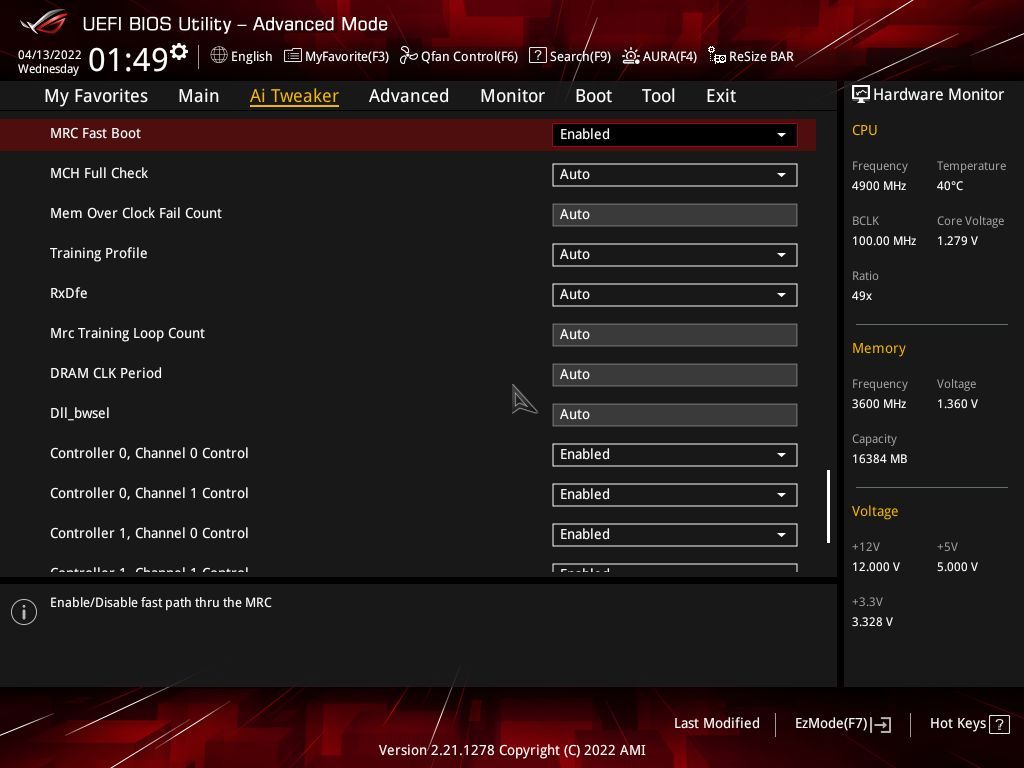Click Mem Over Clock Fail Count field
1024x768 pixels.
(x=675, y=215)
